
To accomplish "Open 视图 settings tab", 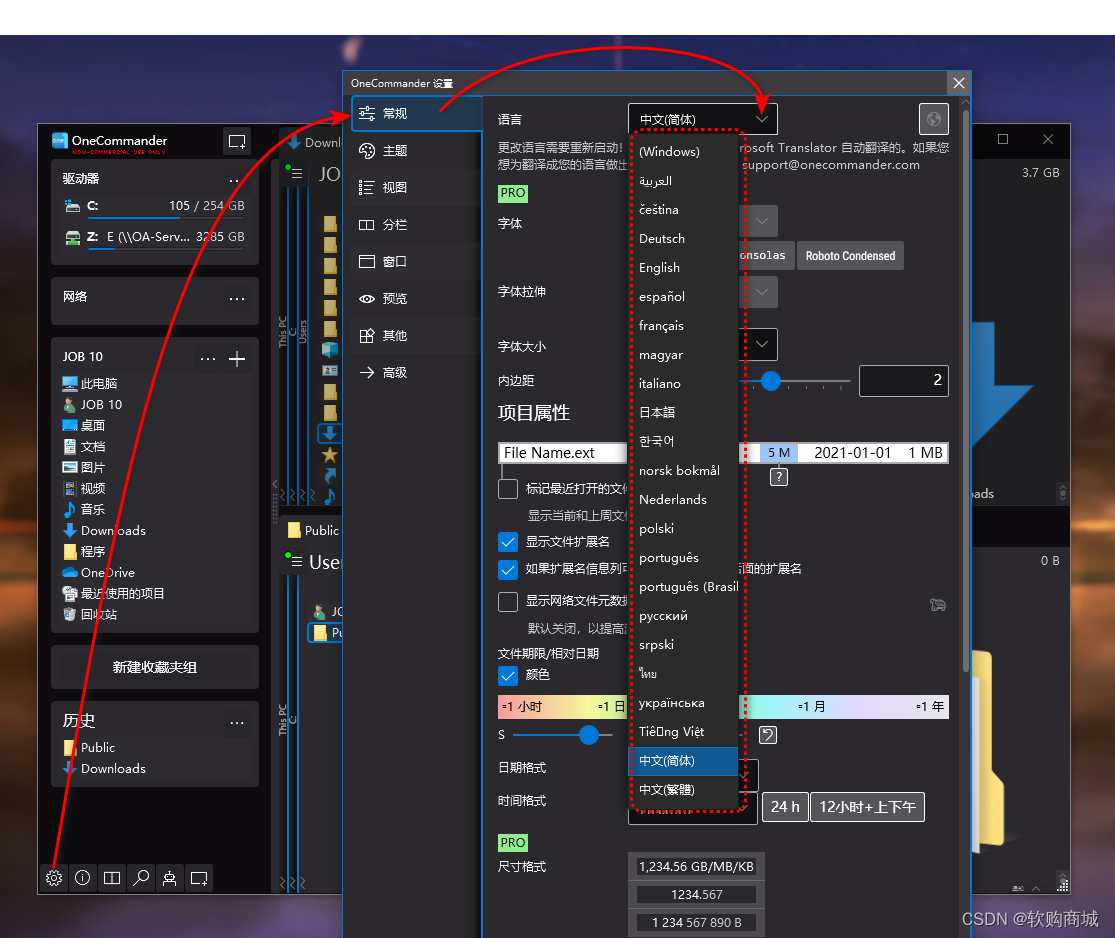I will (417, 188).
